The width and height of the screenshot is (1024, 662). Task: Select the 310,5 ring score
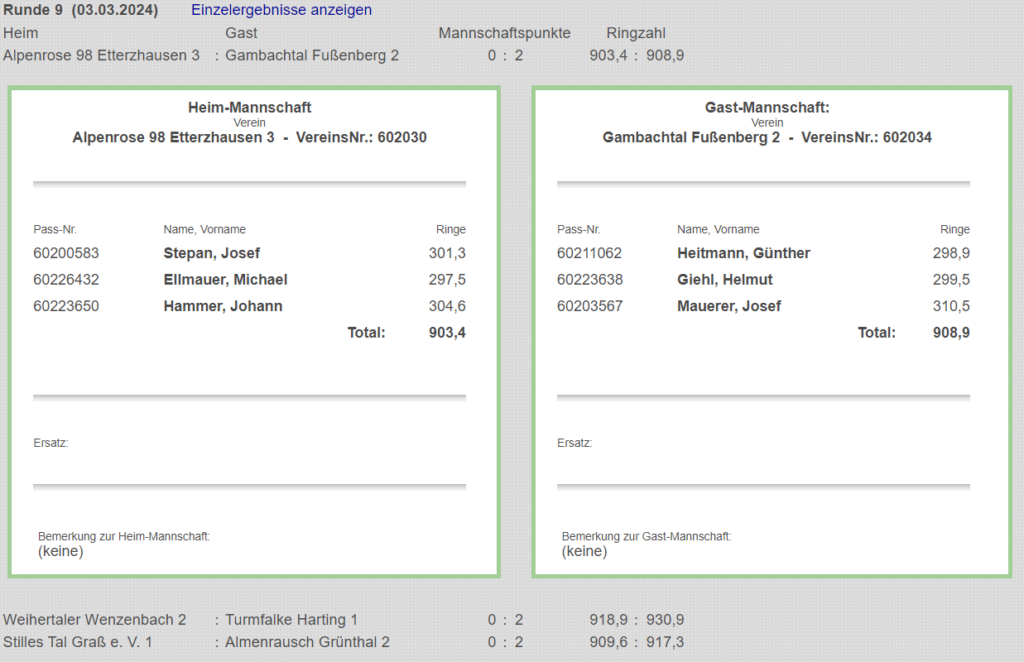950,306
